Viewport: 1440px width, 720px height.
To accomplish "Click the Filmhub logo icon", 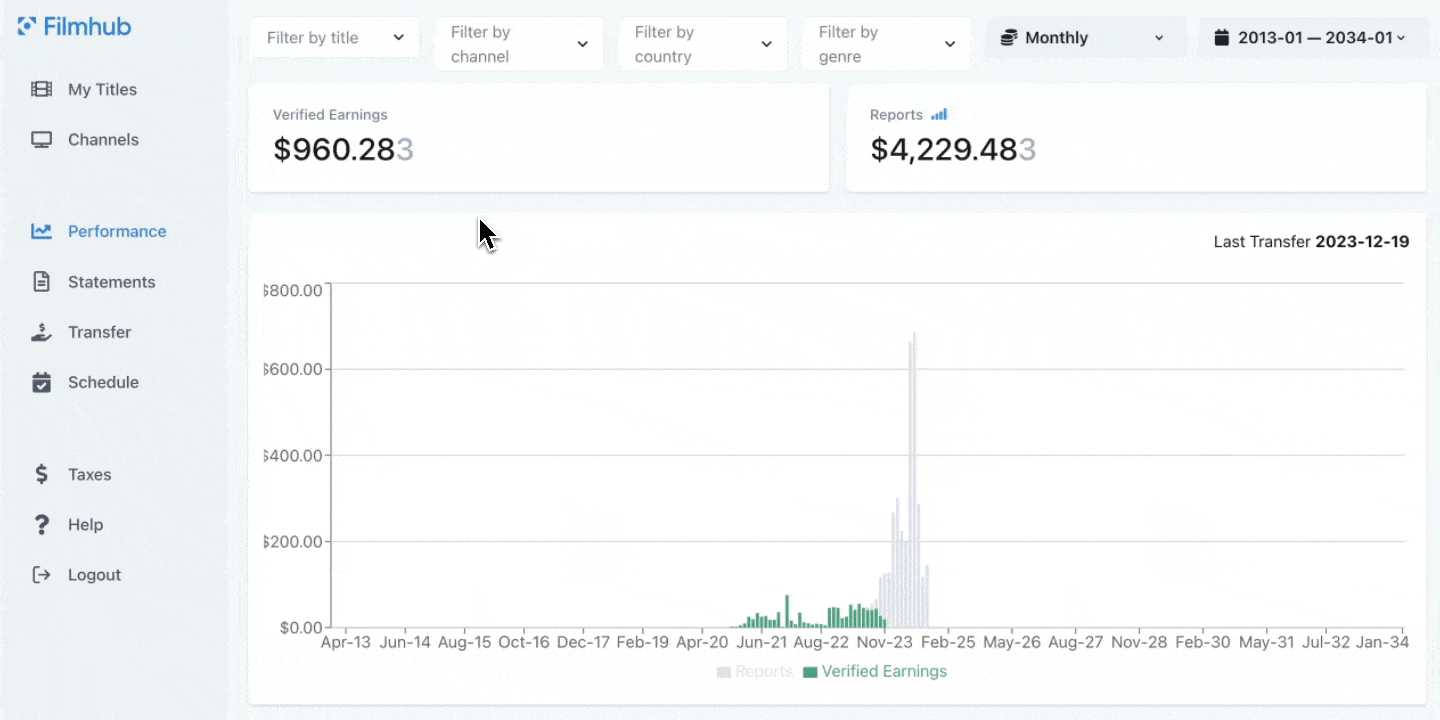I will point(27,26).
